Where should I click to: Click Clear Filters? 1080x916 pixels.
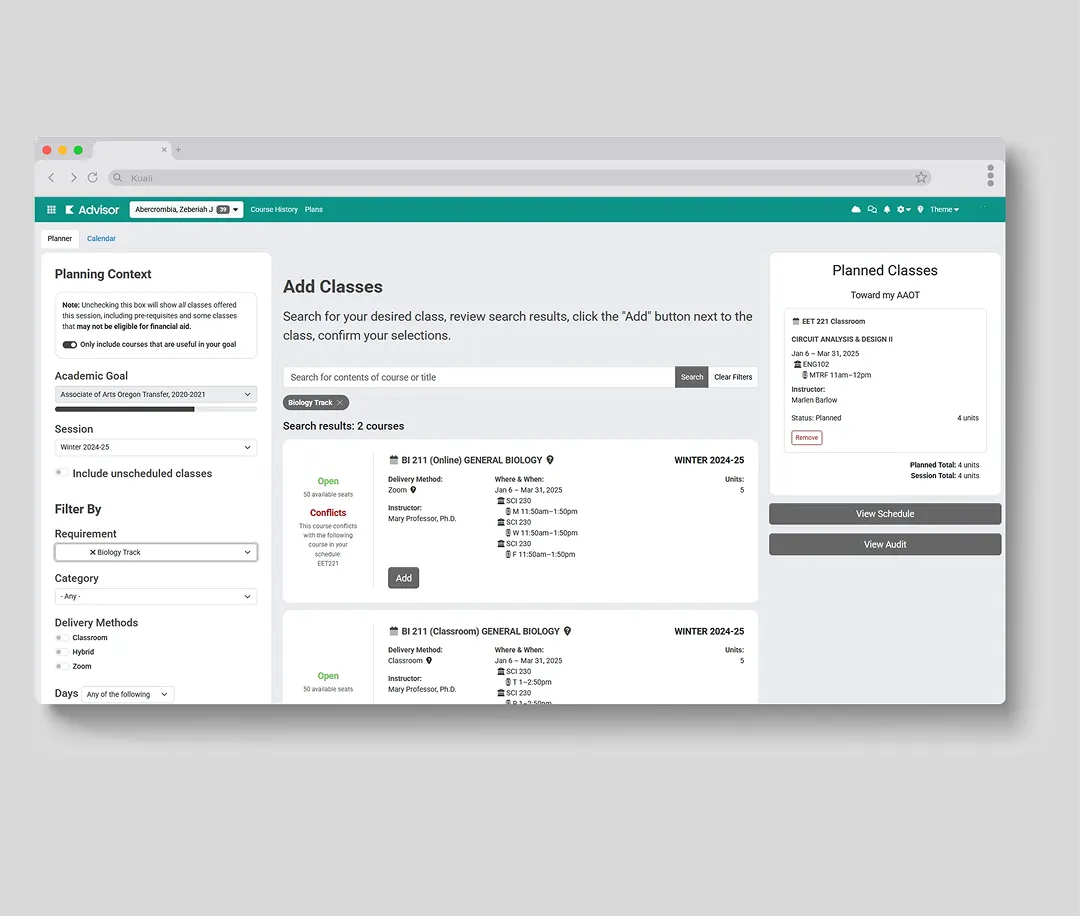733,377
